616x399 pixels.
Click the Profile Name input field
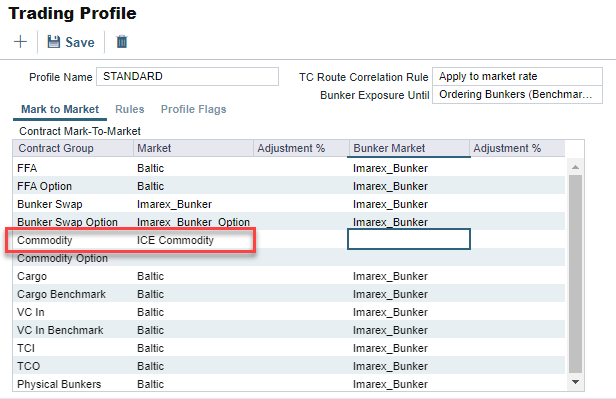click(x=187, y=76)
